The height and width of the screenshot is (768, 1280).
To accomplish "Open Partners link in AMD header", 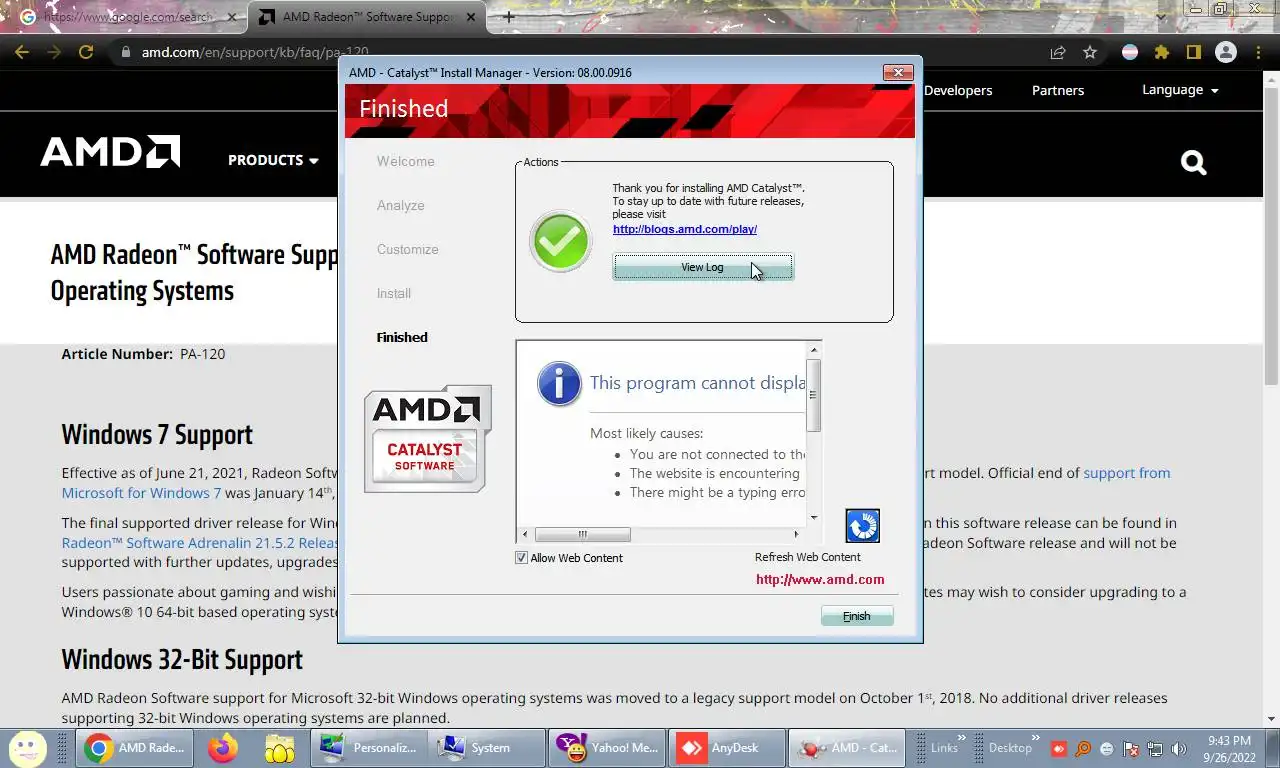I will point(1058,90).
